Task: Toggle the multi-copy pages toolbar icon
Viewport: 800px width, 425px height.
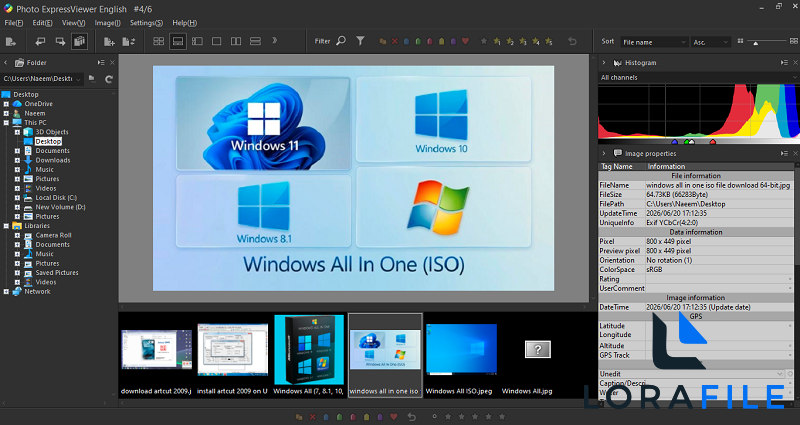Action: coord(80,41)
